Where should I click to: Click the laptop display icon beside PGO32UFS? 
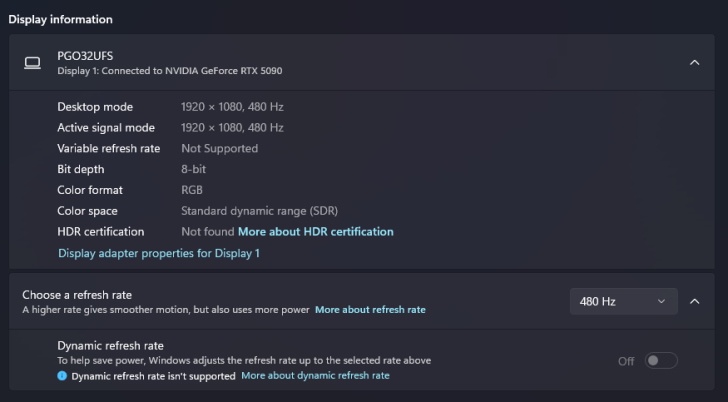(x=32, y=63)
